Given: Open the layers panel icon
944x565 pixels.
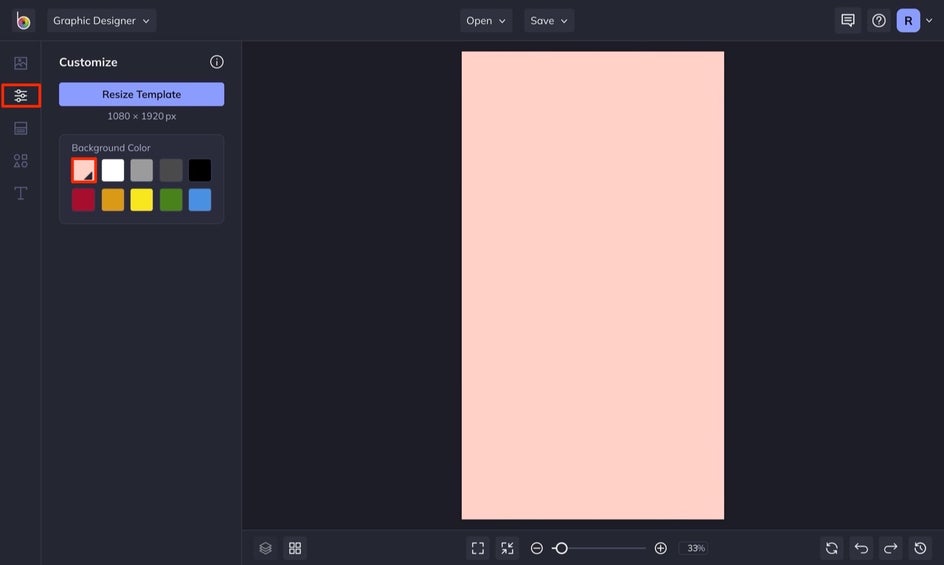Looking at the screenshot, I should pyautogui.click(x=266, y=548).
